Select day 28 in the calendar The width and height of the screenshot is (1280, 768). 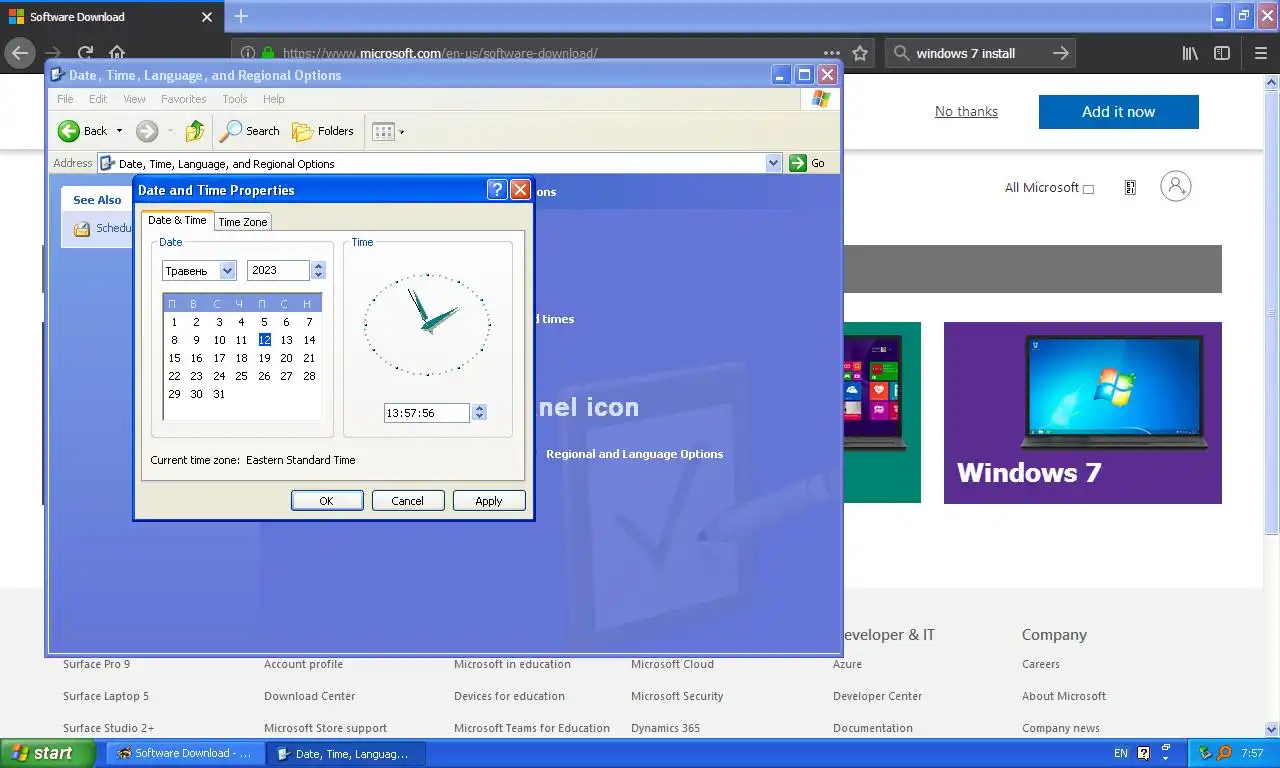(309, 376)
